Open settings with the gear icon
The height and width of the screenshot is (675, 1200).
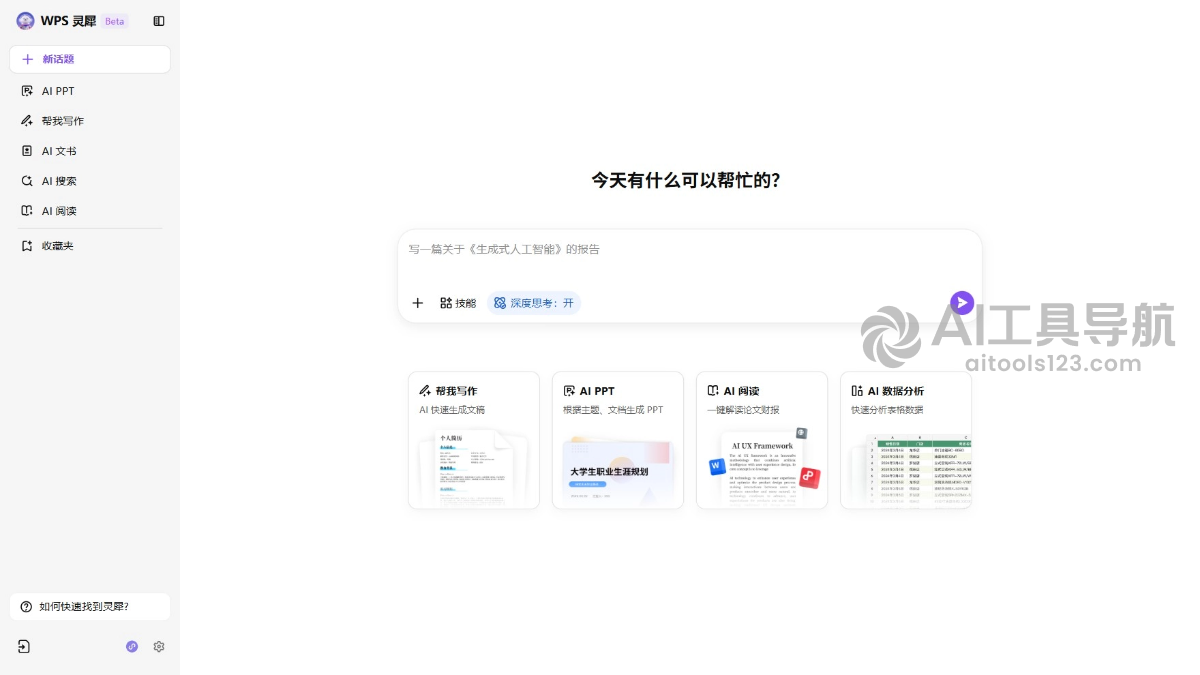(159, 647)
